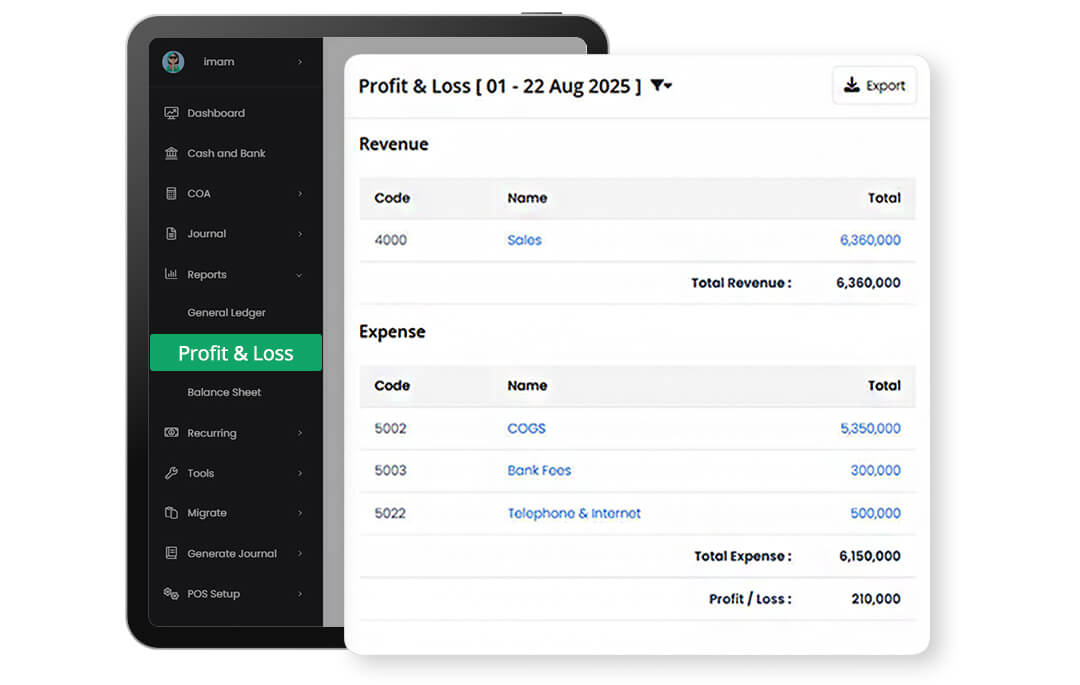Viewport: 1080px width, 685px height.
Task: Open the Sales account link
Action: [x=524, y=240]
